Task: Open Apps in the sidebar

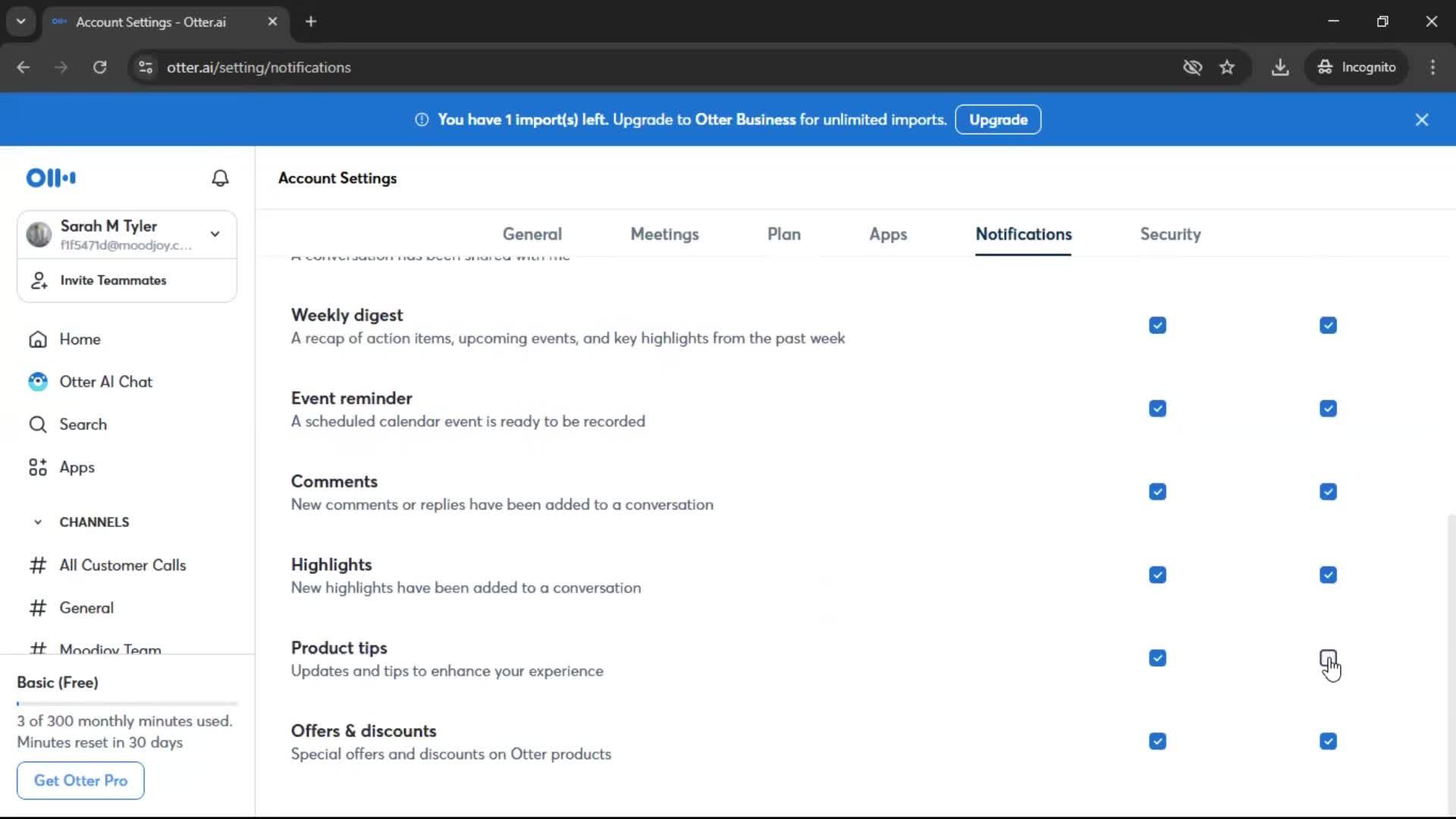Action: coord(77,467)
